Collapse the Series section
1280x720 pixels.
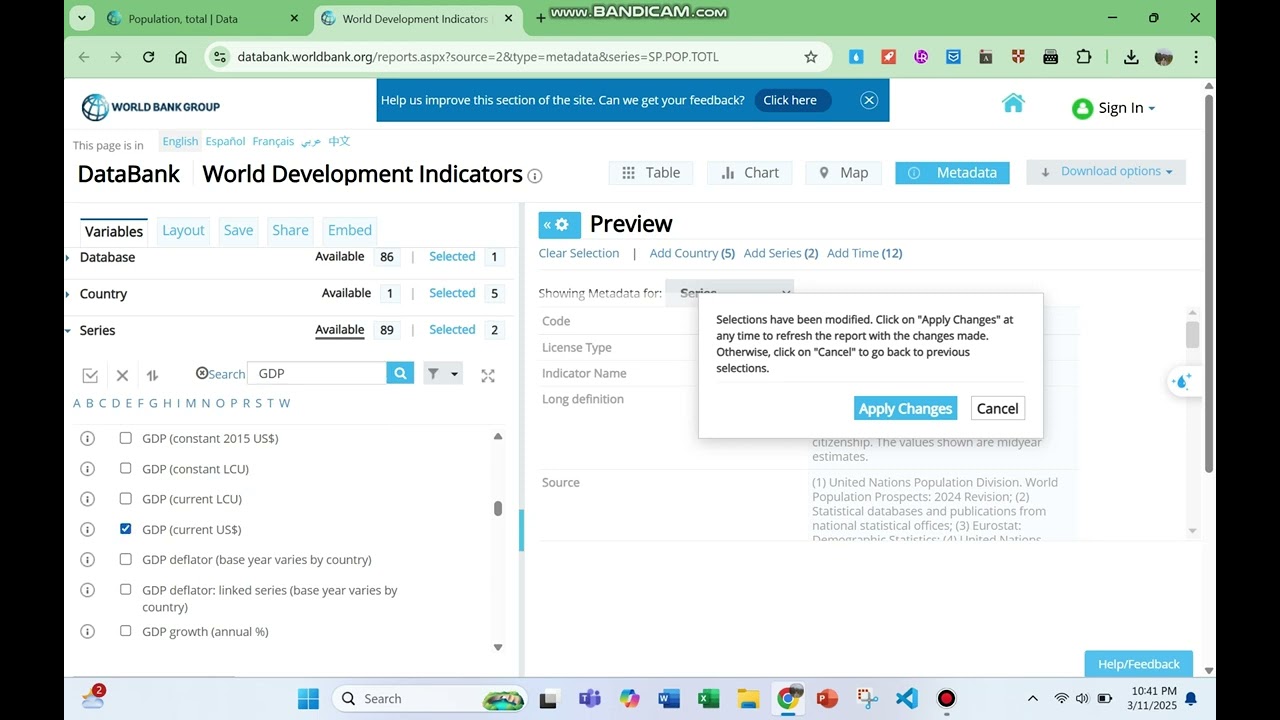(x=68, y=331)
